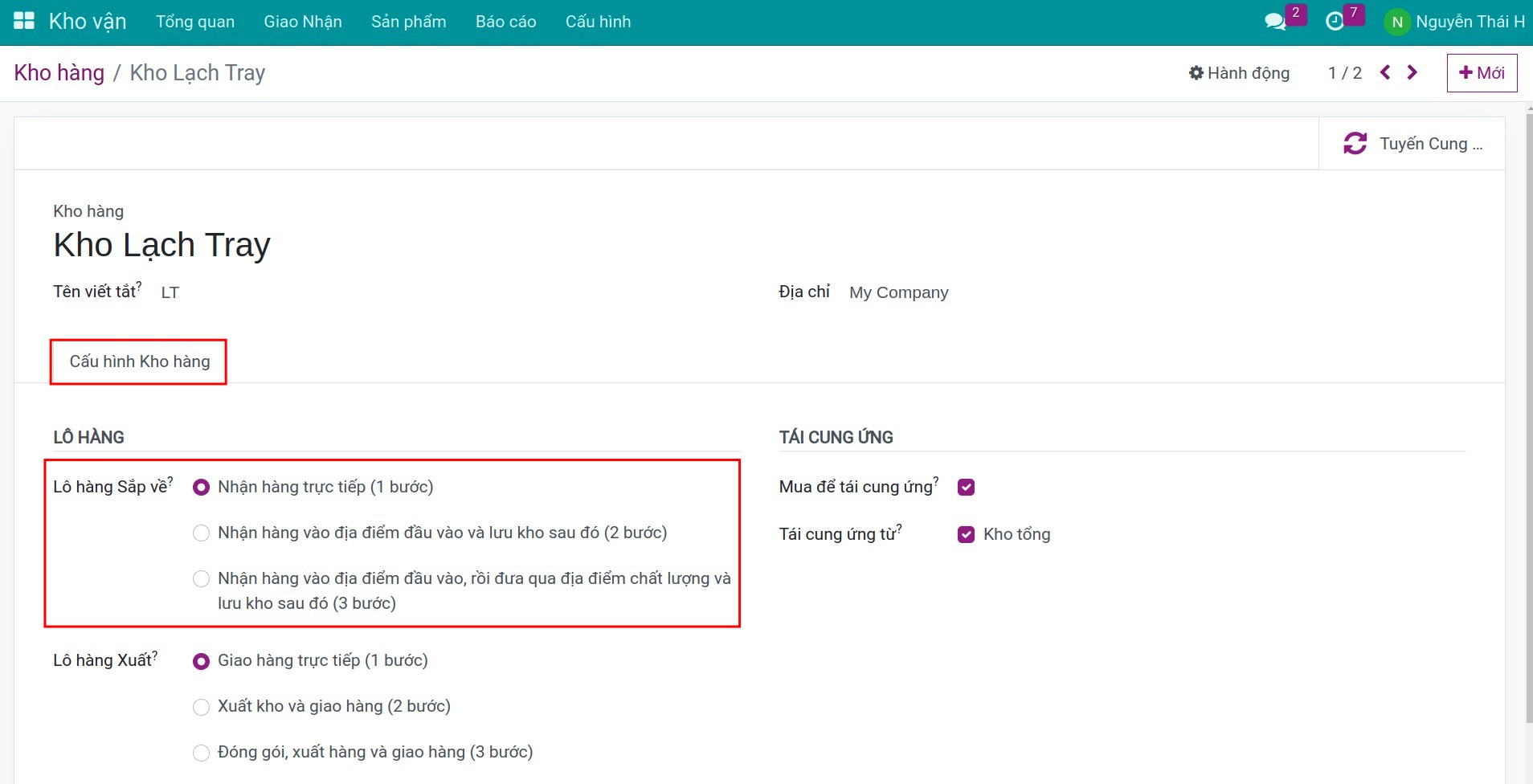Image resolution: width=1533 pixels, height=784 pixels.
Task: Click the 1 / 2 pager counter
Action: tap(1345, 73)
